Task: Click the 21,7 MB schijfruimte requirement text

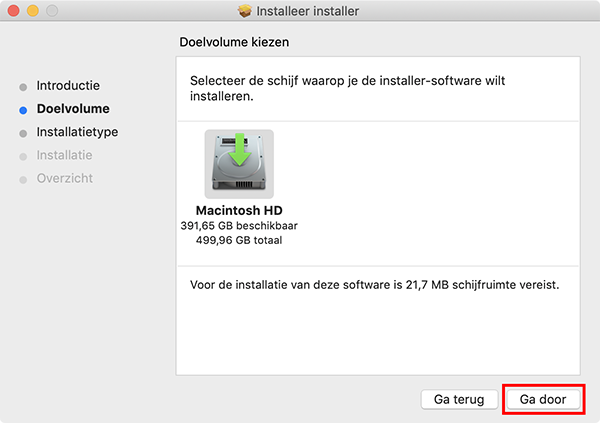Action: [374, 286]
